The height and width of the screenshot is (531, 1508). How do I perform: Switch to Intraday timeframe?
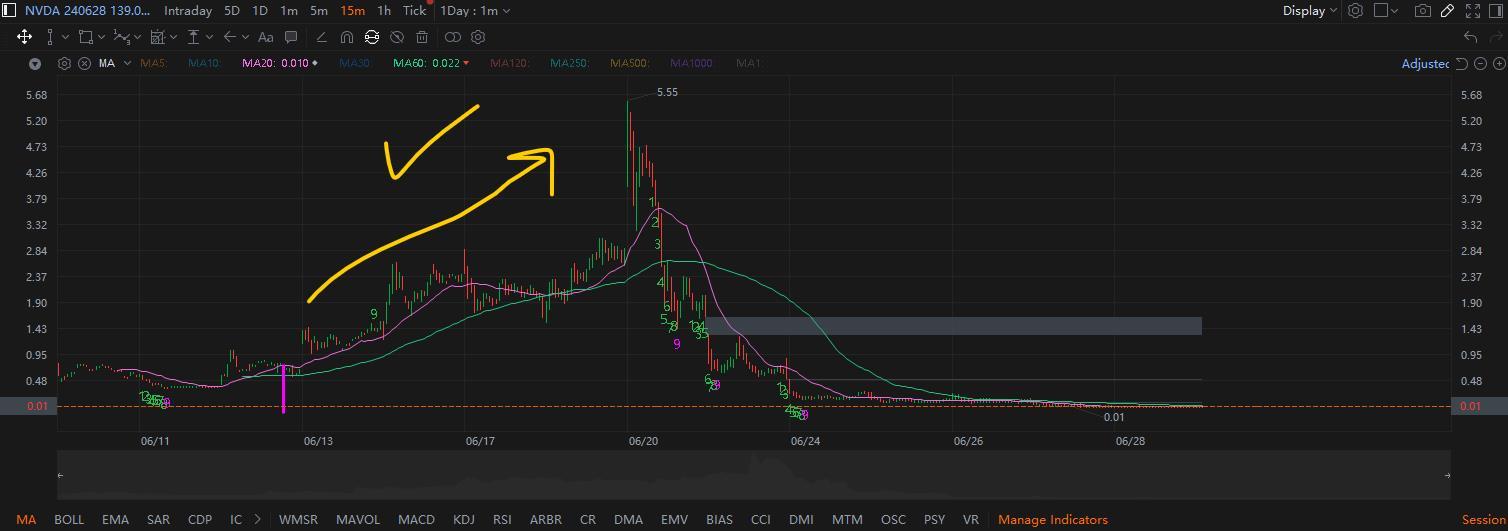pyautogui.click(x=188, y=11)
